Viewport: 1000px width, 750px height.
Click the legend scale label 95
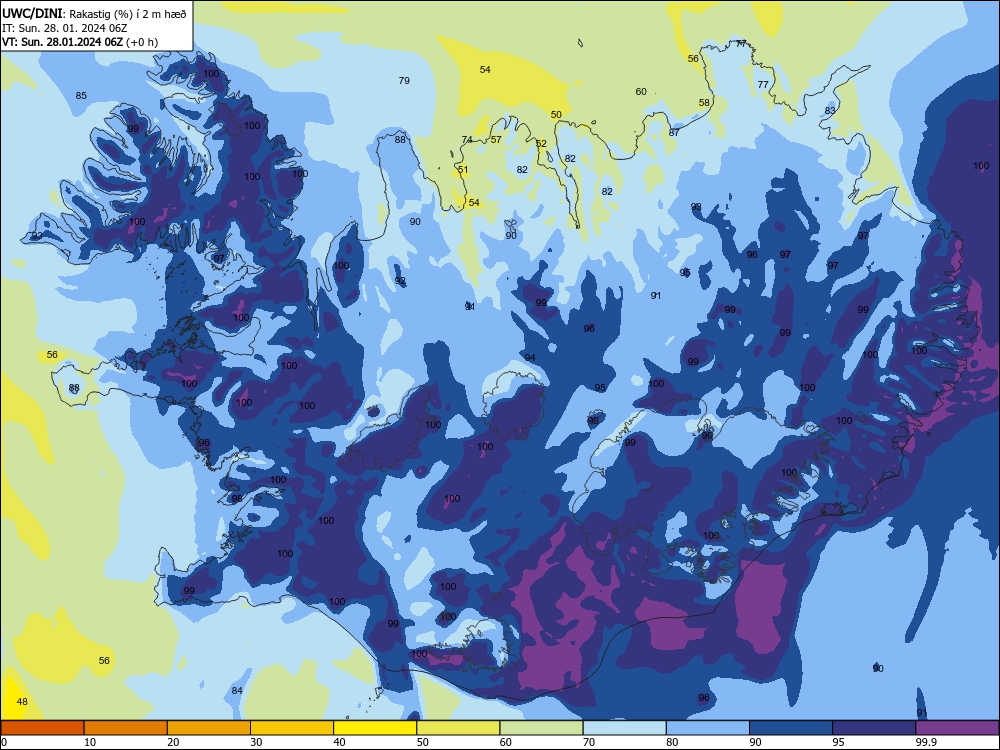[839, 742]
